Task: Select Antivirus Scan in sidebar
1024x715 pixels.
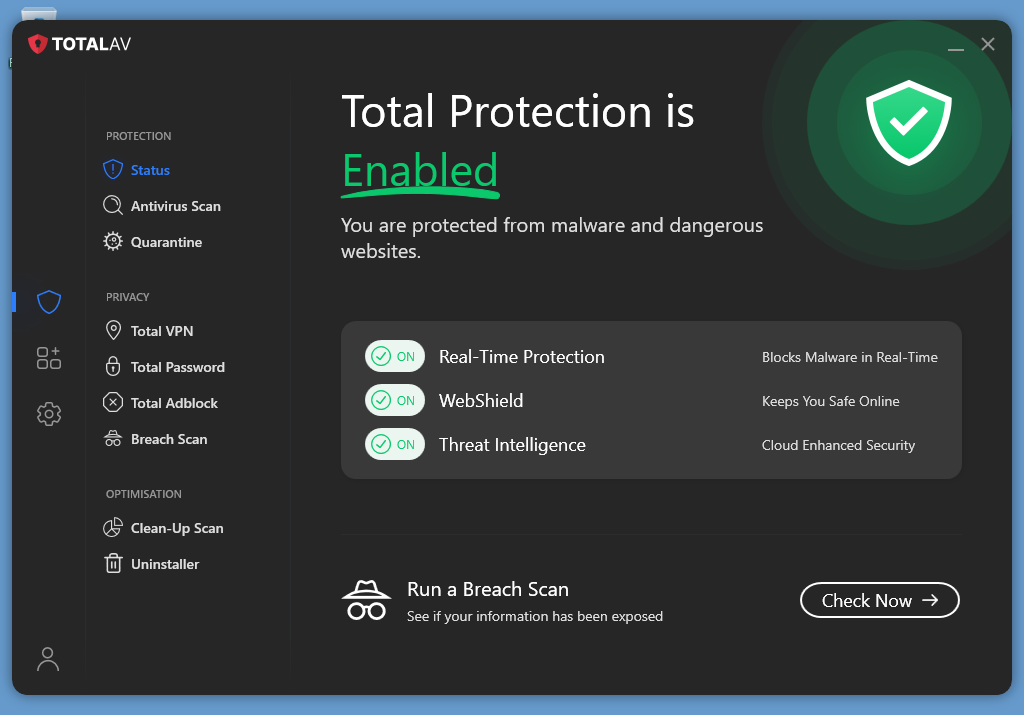Action: coord(175,206)
